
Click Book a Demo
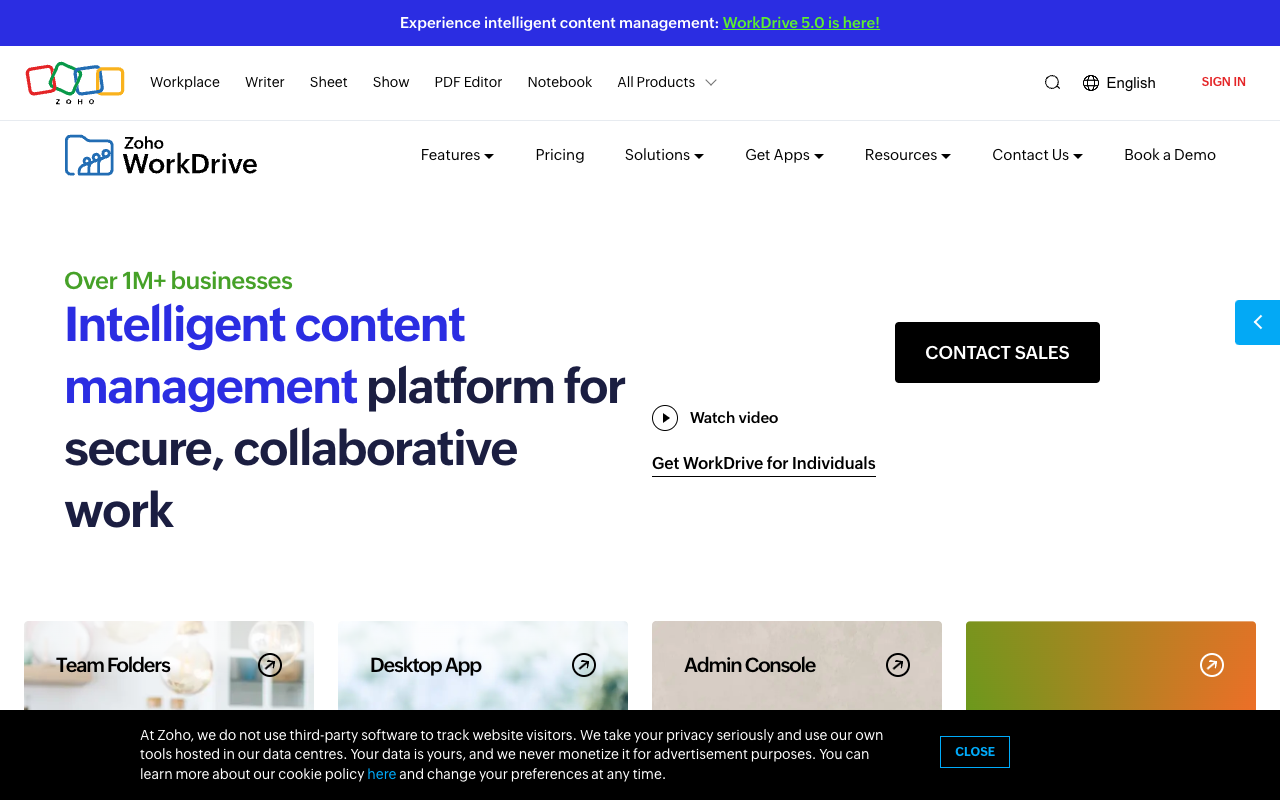(x=1170, y=155)
